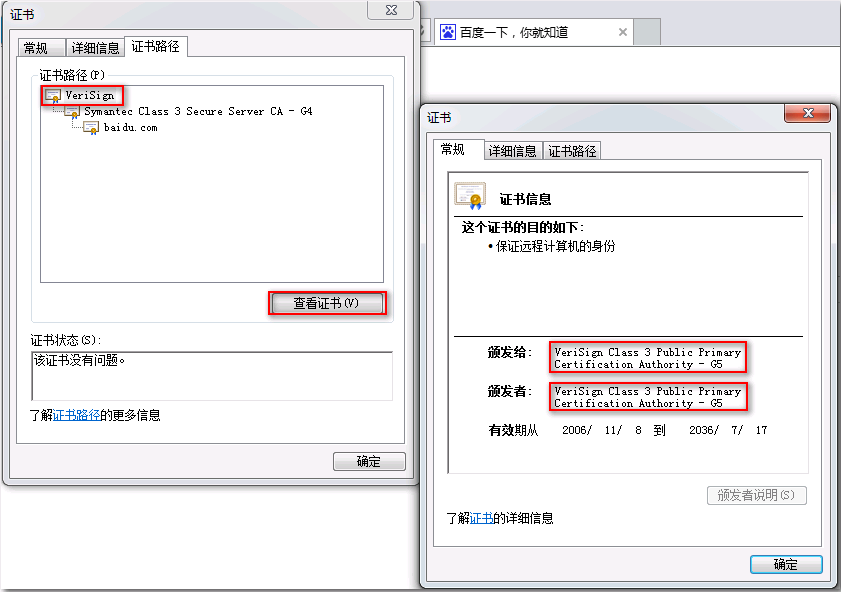Click the new tab button beside Baidu tab
This screenshot has height=592, width=841.
[647, 32]
